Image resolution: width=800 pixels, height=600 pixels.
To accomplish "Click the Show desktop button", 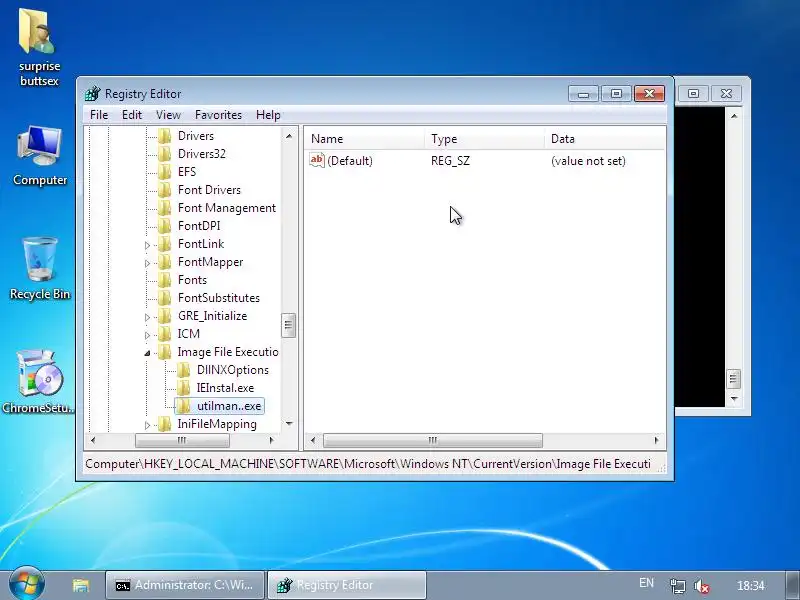I will [x=792, y=585].
